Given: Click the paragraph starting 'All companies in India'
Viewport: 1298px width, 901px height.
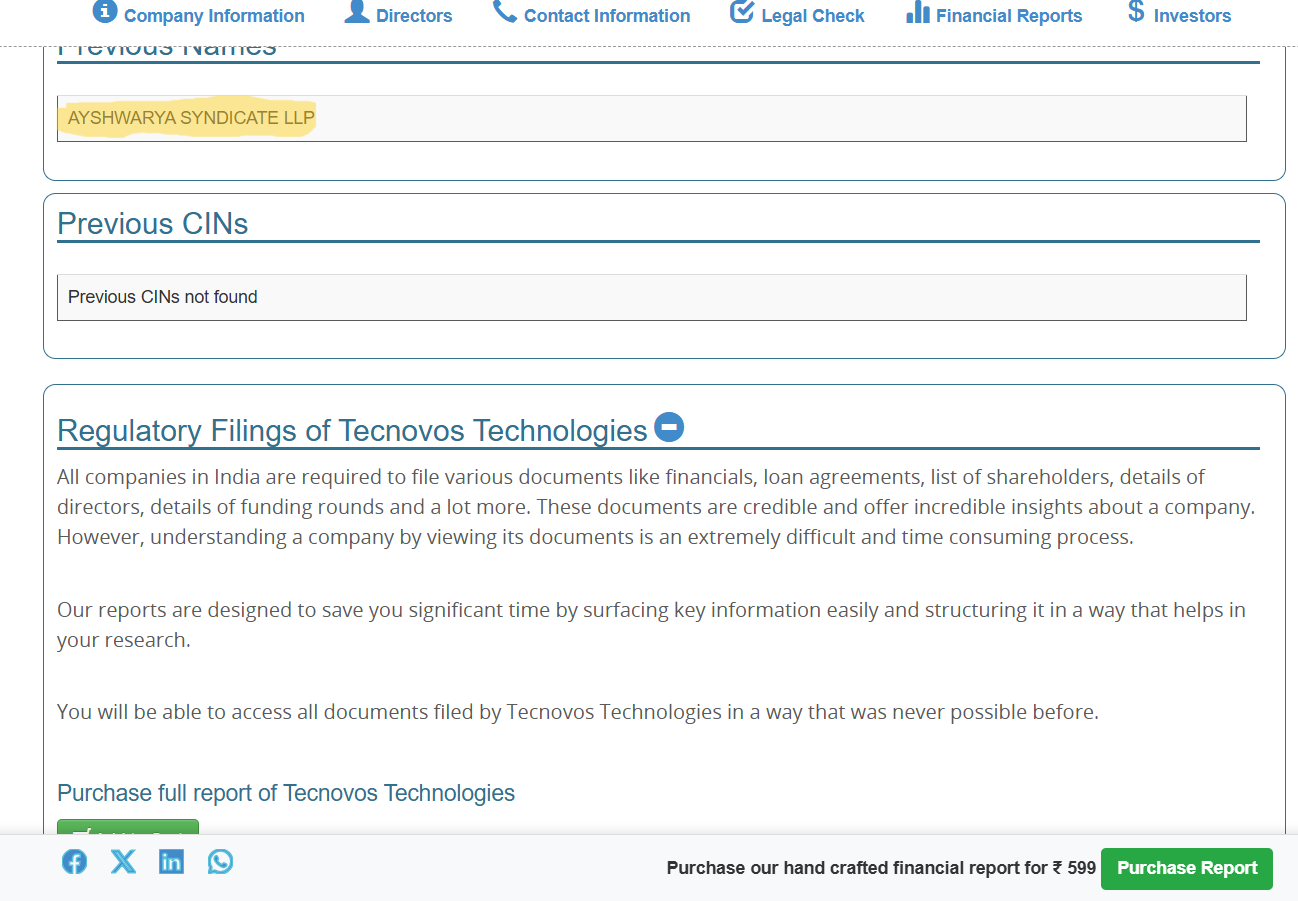Looking at the screenshot, I should 656,507.
